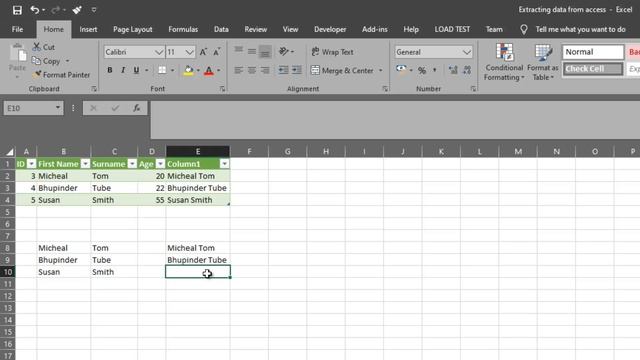Copy the selection
The height and width of the screenshot is (360, 640).
46,61
